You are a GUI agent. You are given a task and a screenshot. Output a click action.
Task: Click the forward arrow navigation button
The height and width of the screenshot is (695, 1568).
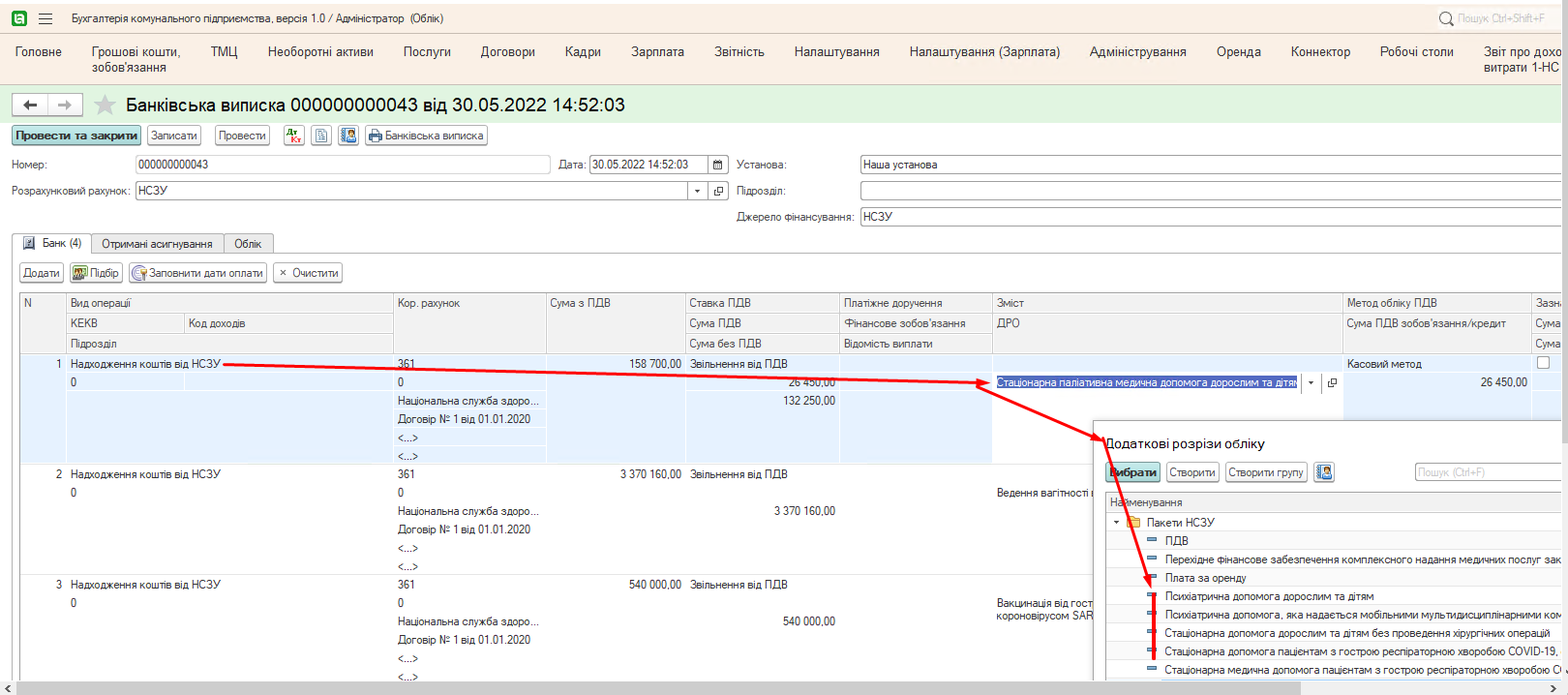[65, 105]
